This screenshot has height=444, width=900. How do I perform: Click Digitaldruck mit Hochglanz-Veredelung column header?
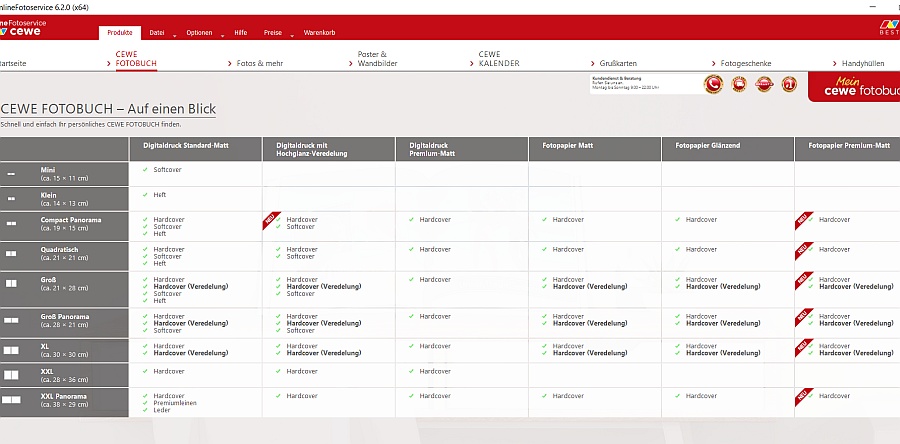[329, 149]
